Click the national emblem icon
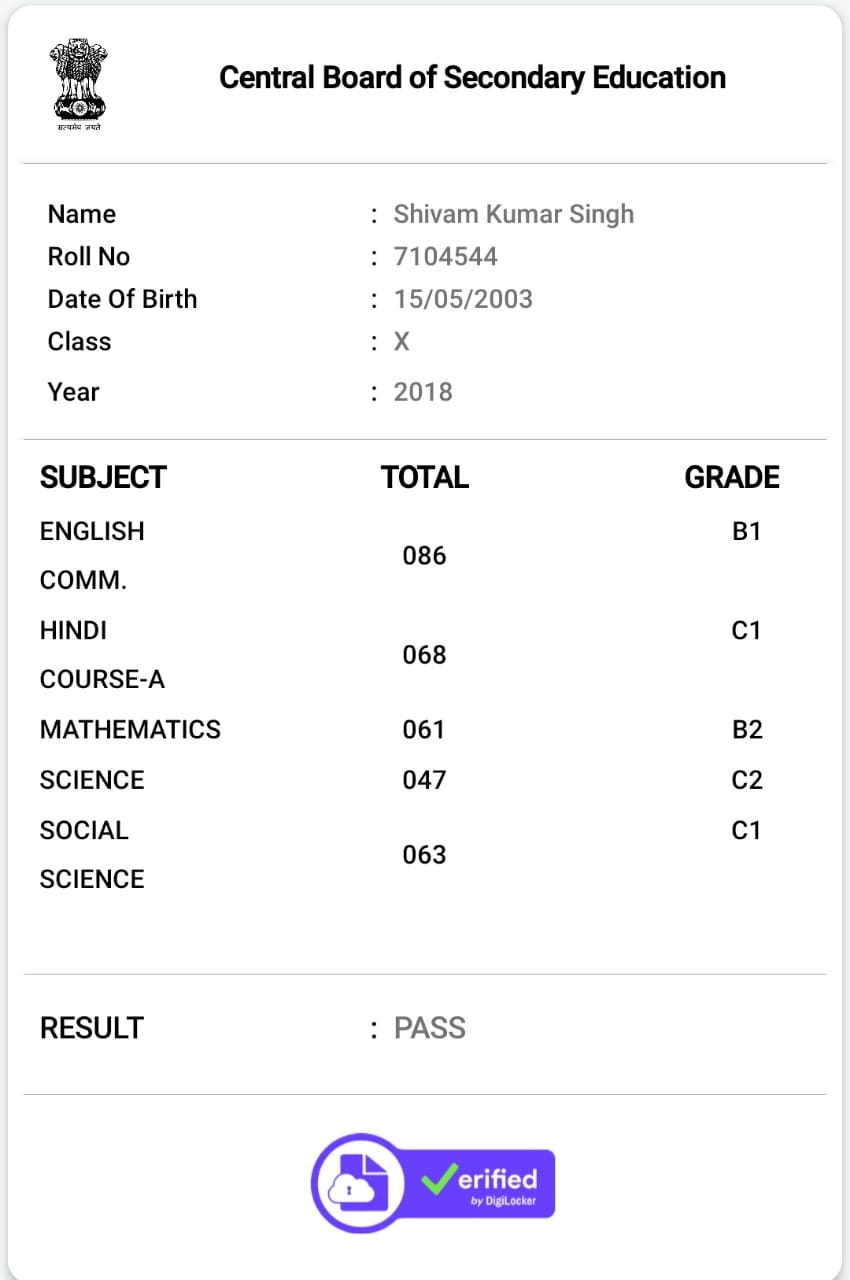The width and height of the screenshot is (850, 1280). [79, 85]
